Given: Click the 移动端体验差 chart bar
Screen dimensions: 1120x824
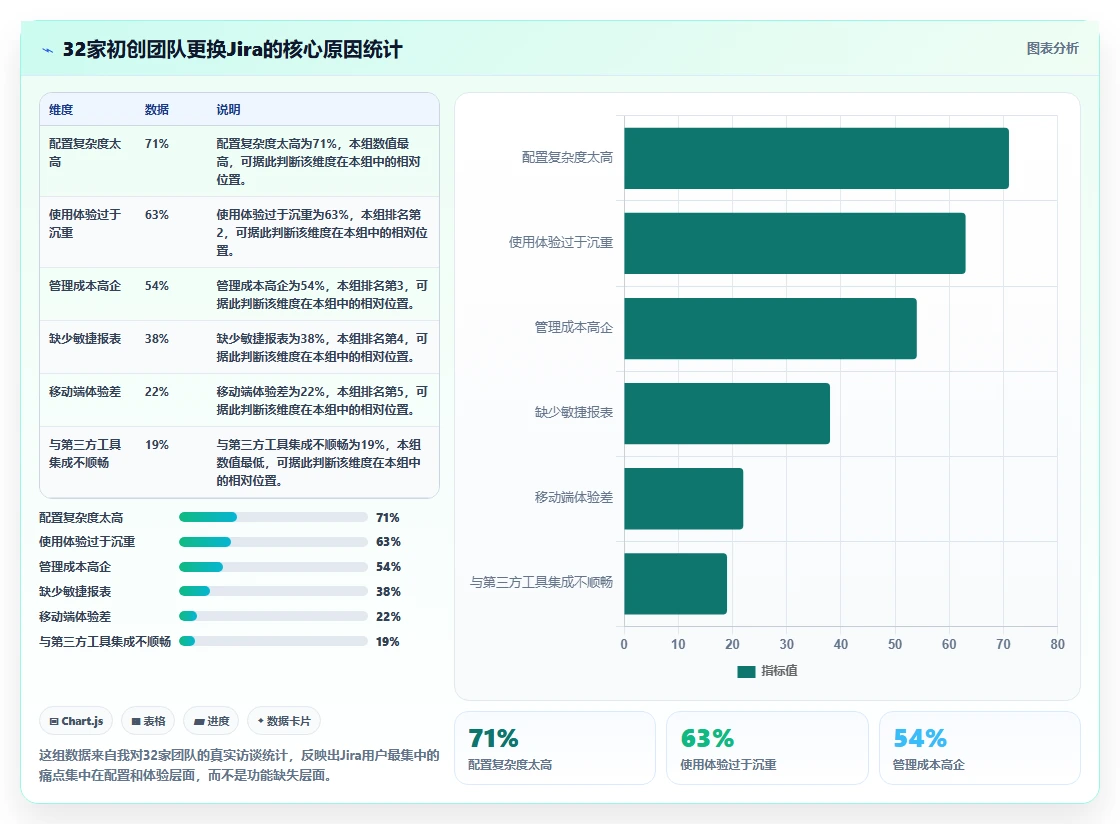Looking at the screenshot, I should point(684,498).
